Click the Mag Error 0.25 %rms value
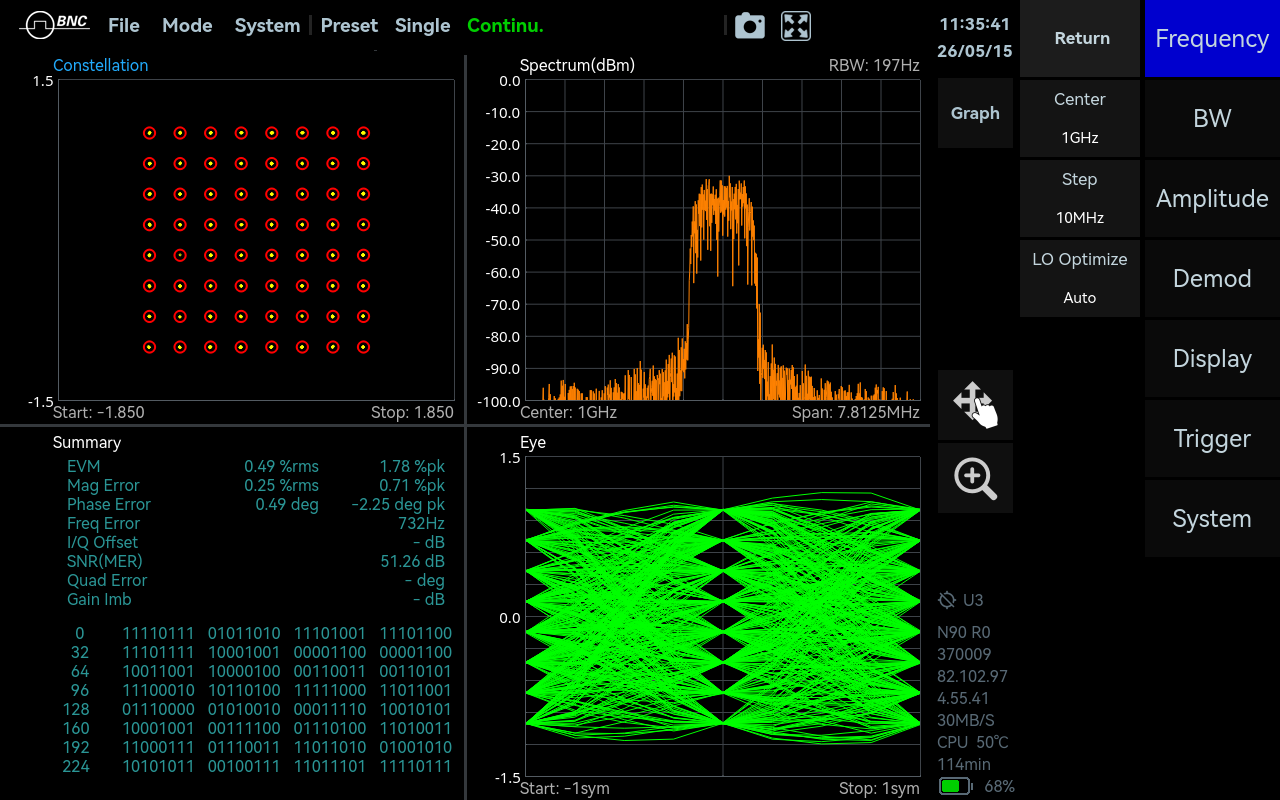The image size is (1280, 800). (281, 485)
